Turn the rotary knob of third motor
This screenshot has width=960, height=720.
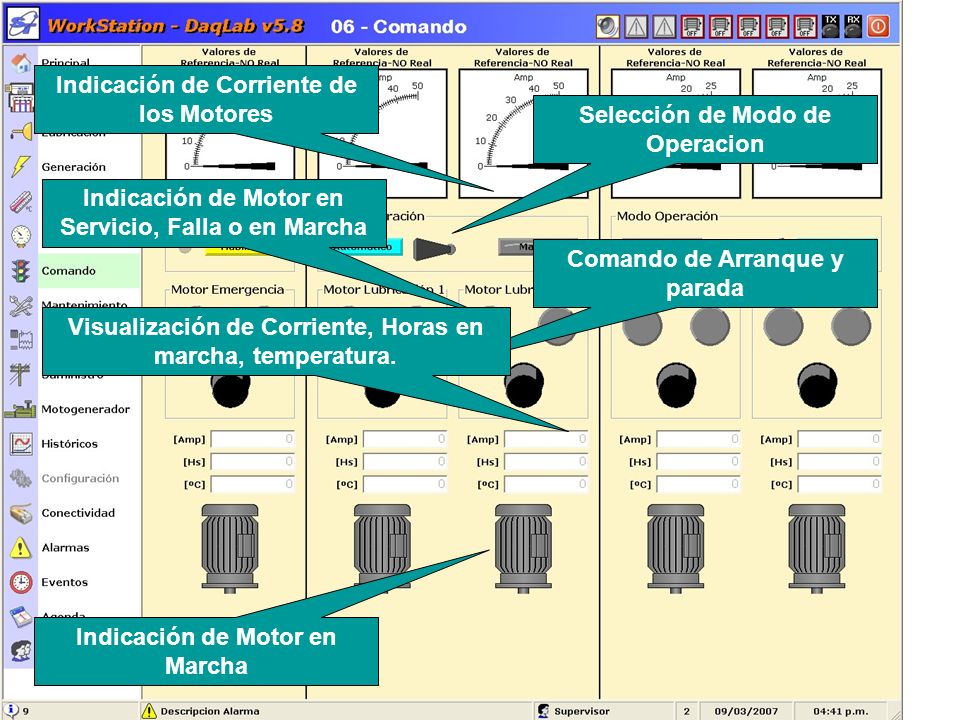(523, 385)
